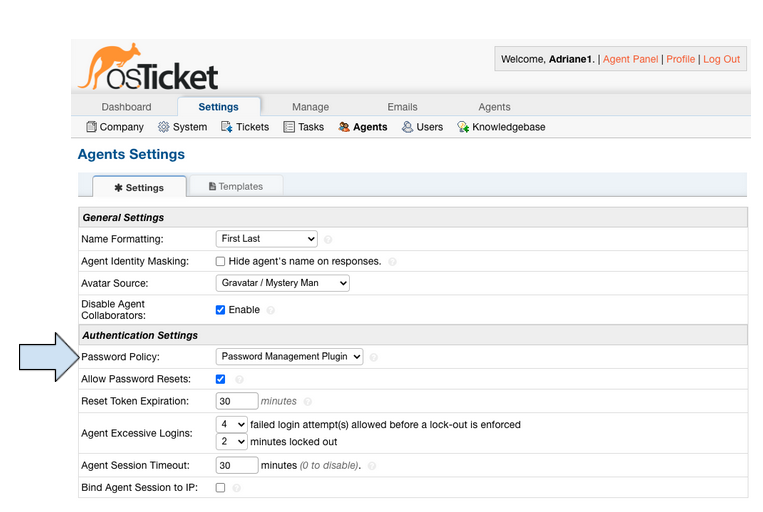Viewport: 763px width, 512px height.
Task: Click help icon beside Name Formatting
Action: 328,240
